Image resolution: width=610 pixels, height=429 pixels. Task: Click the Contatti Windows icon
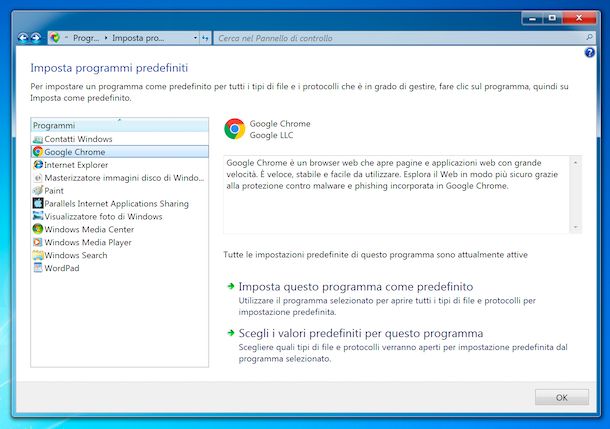[38, 139]
